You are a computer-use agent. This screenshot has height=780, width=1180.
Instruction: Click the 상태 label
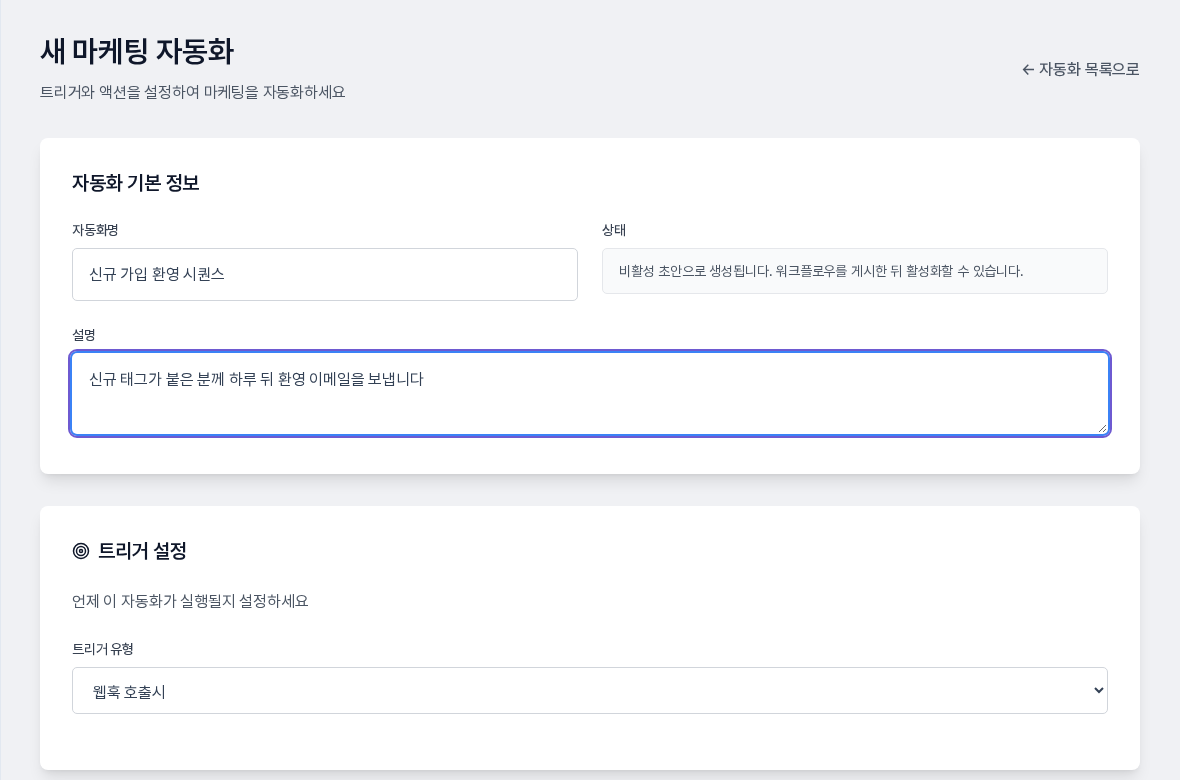coord(614,230)
